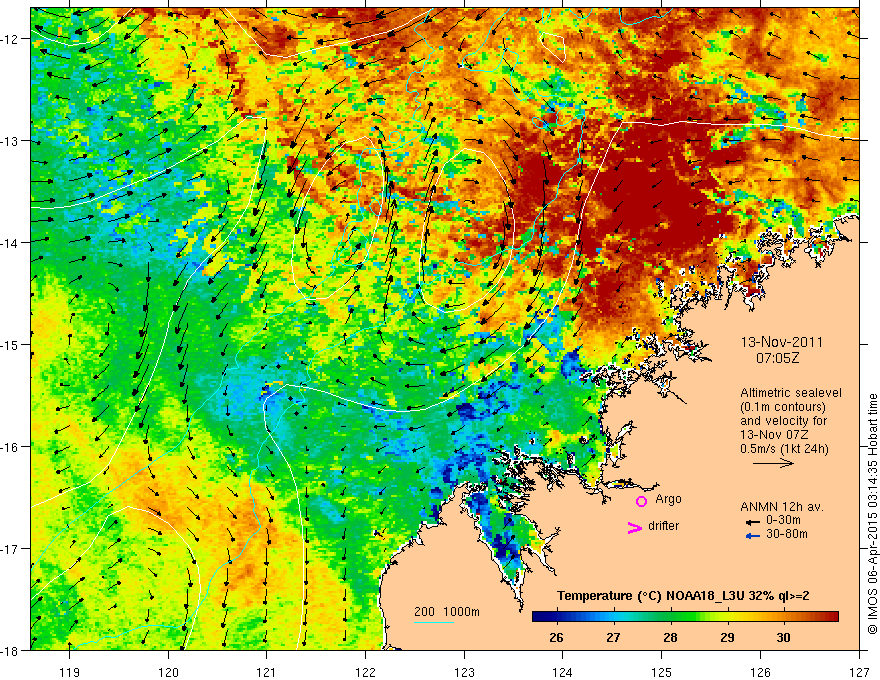
Task: Click the magenta Argo circle legend marker
Action: [x=641, y=501]
